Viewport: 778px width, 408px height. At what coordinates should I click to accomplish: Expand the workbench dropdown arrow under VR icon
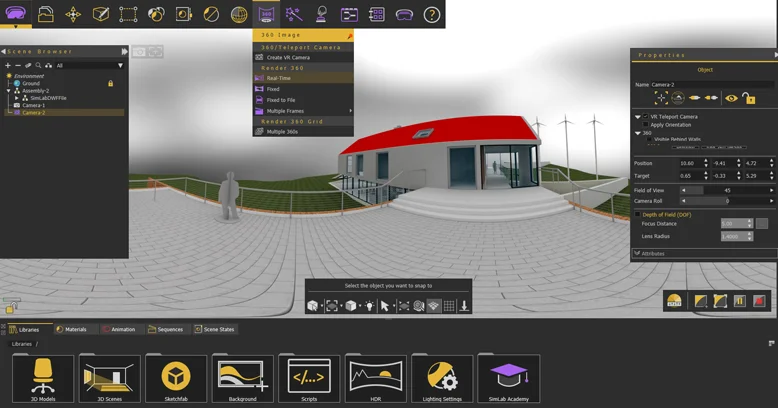[x=15, y=27]
